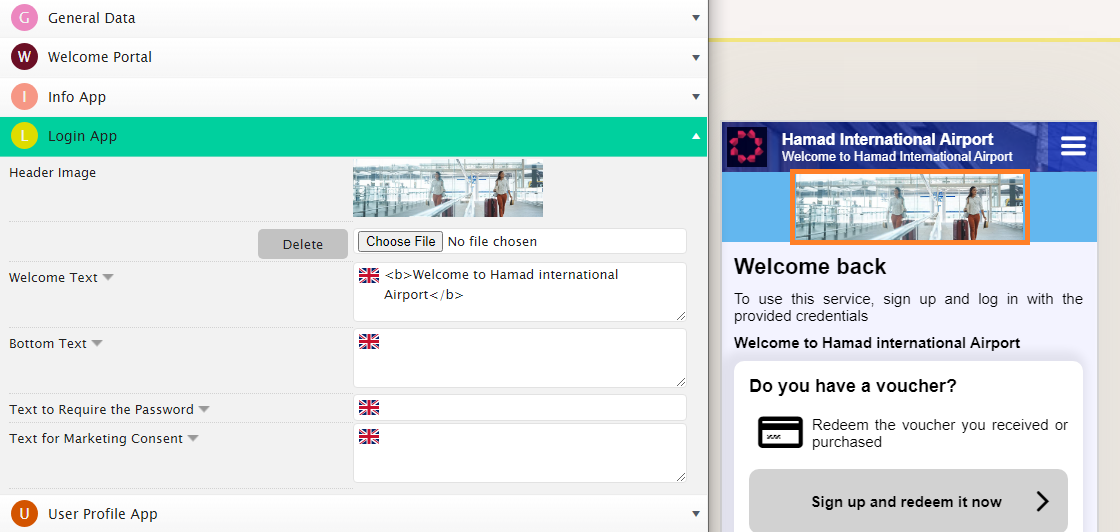Open the User Profile App accordion title

(103, 513)
